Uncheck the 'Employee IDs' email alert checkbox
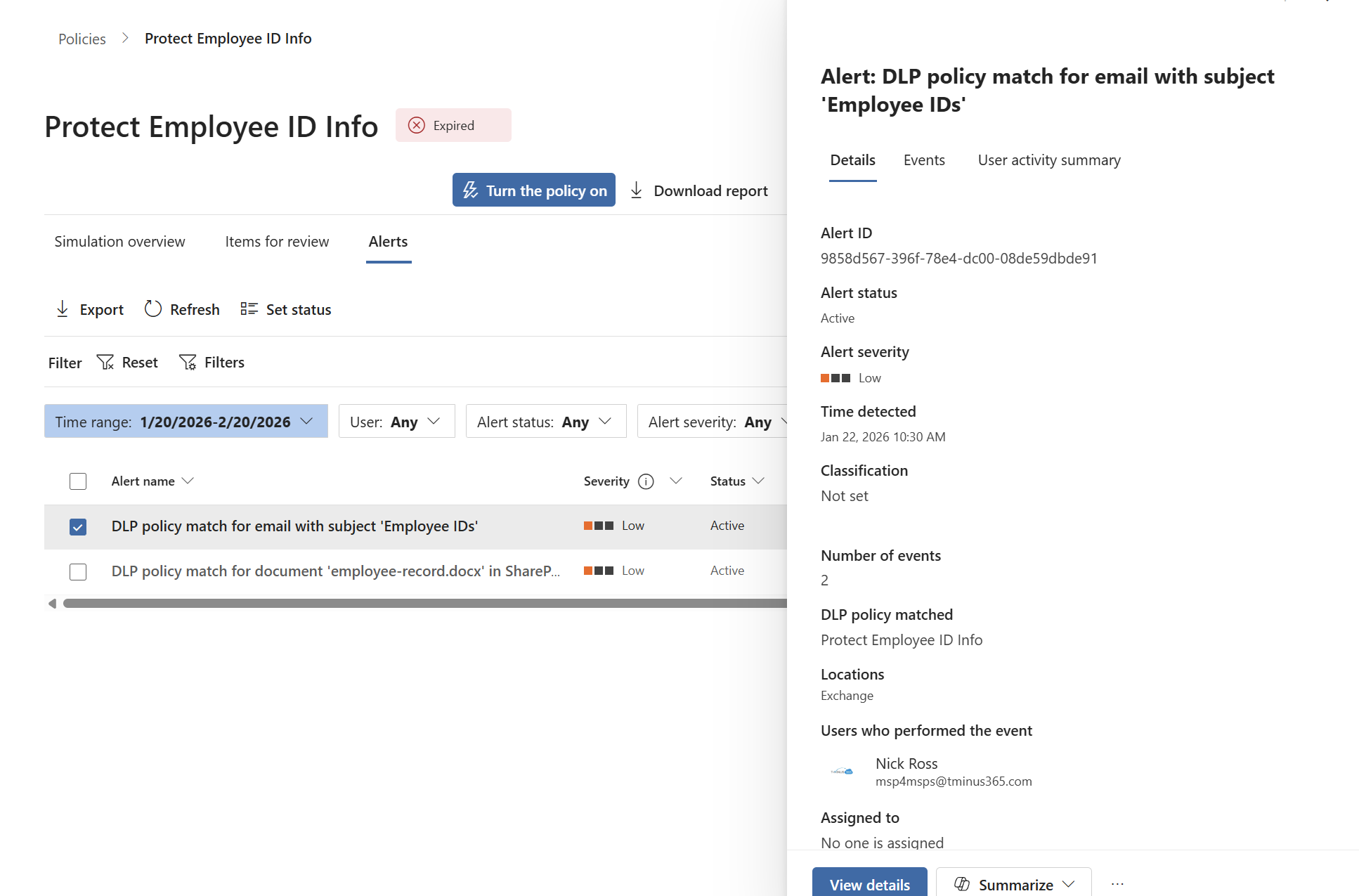 click(78, 526)
